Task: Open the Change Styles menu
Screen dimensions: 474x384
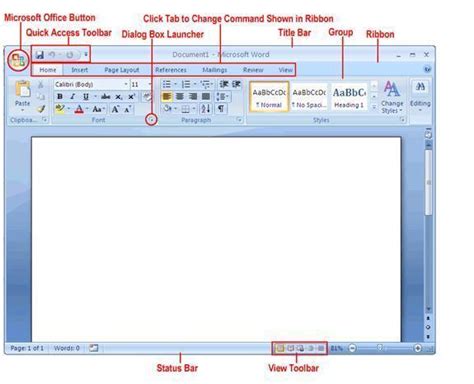Action: click(x=392, y=97)
